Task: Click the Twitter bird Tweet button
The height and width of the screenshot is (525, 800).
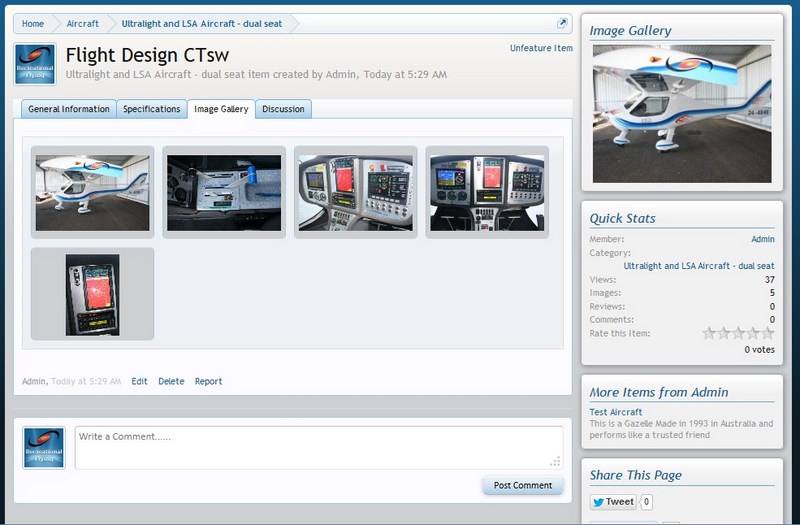Action: [x=613, y=502]
